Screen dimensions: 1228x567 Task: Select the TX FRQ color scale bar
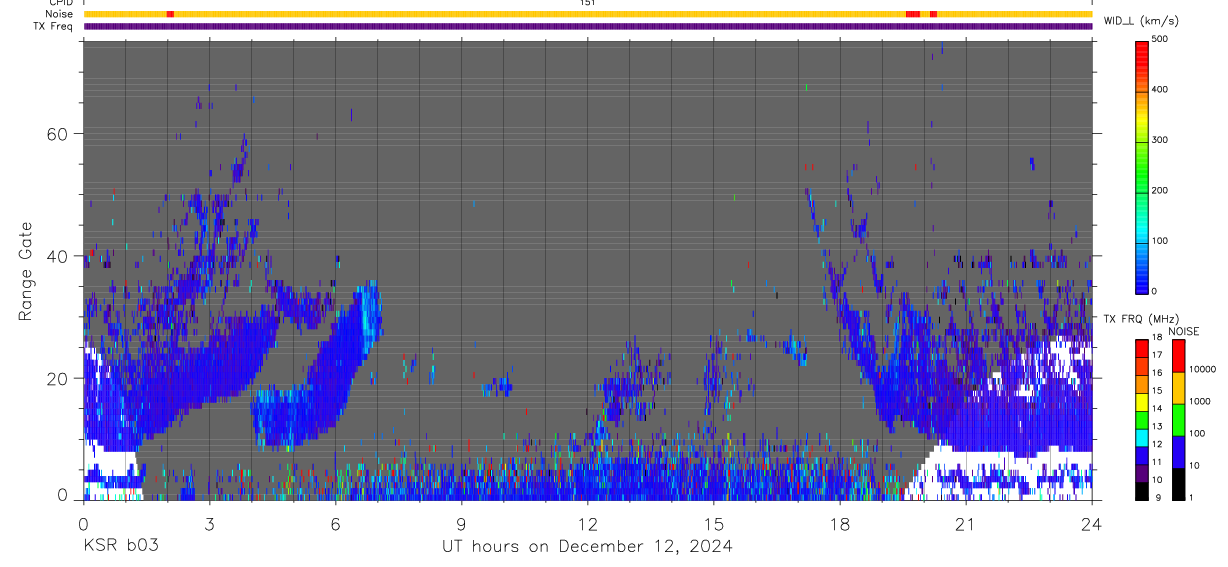[1142, 419]
